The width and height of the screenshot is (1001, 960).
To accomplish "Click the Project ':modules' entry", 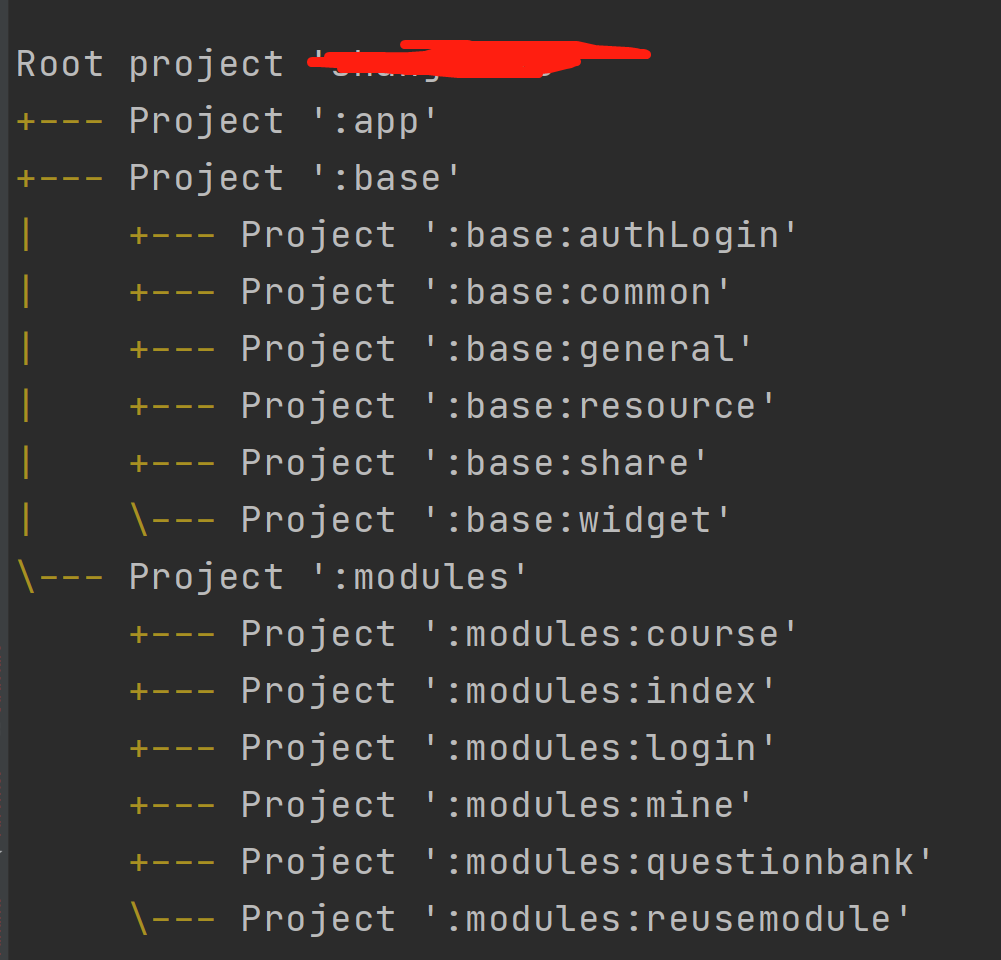I will coord(327,577).
